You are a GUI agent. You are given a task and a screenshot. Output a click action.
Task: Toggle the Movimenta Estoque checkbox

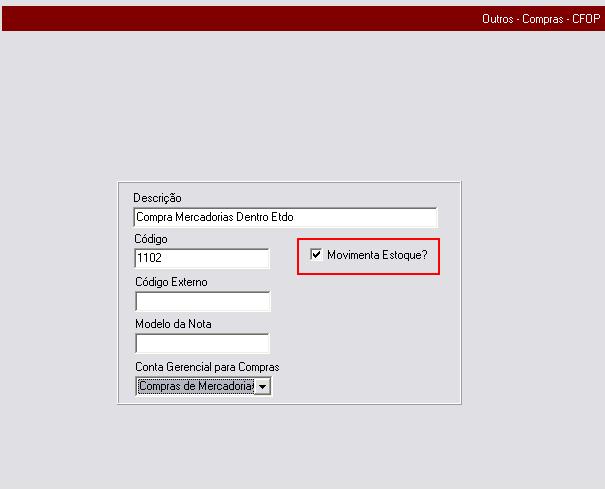(x=316, y=255)
